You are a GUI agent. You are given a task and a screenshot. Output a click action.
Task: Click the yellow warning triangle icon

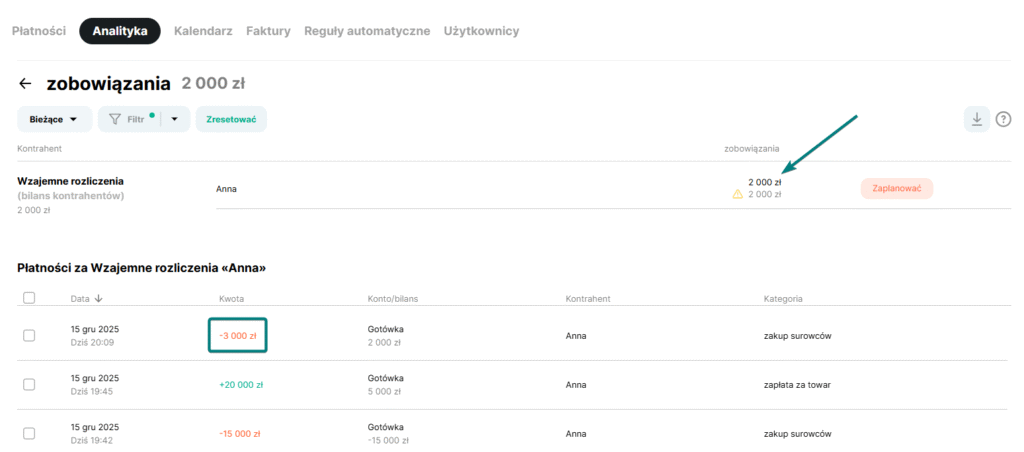pyautogui.click(x=738, y=195)
